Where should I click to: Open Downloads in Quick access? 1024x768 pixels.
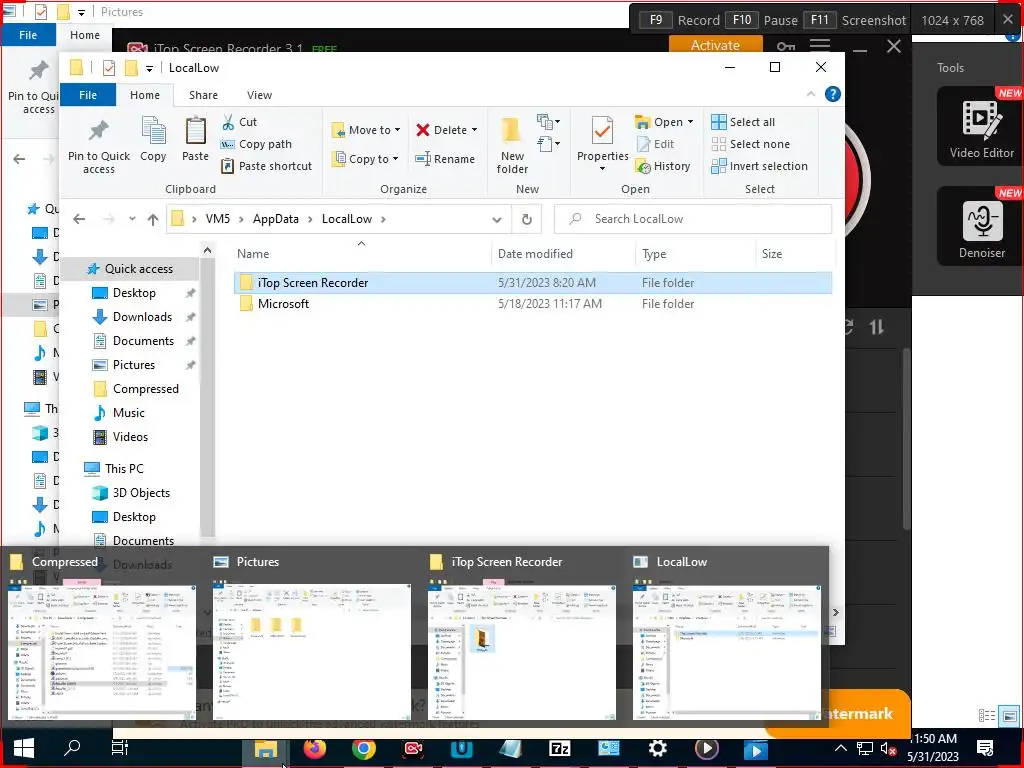(x=142, y=317)
